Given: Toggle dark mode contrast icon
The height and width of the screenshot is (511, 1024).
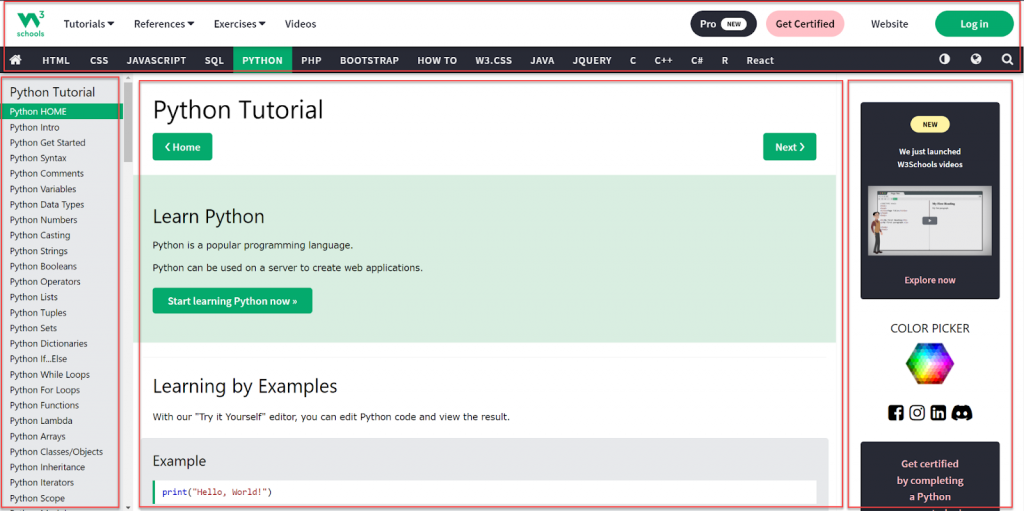Looking at the screenshot, I should (x=944, y=60).
